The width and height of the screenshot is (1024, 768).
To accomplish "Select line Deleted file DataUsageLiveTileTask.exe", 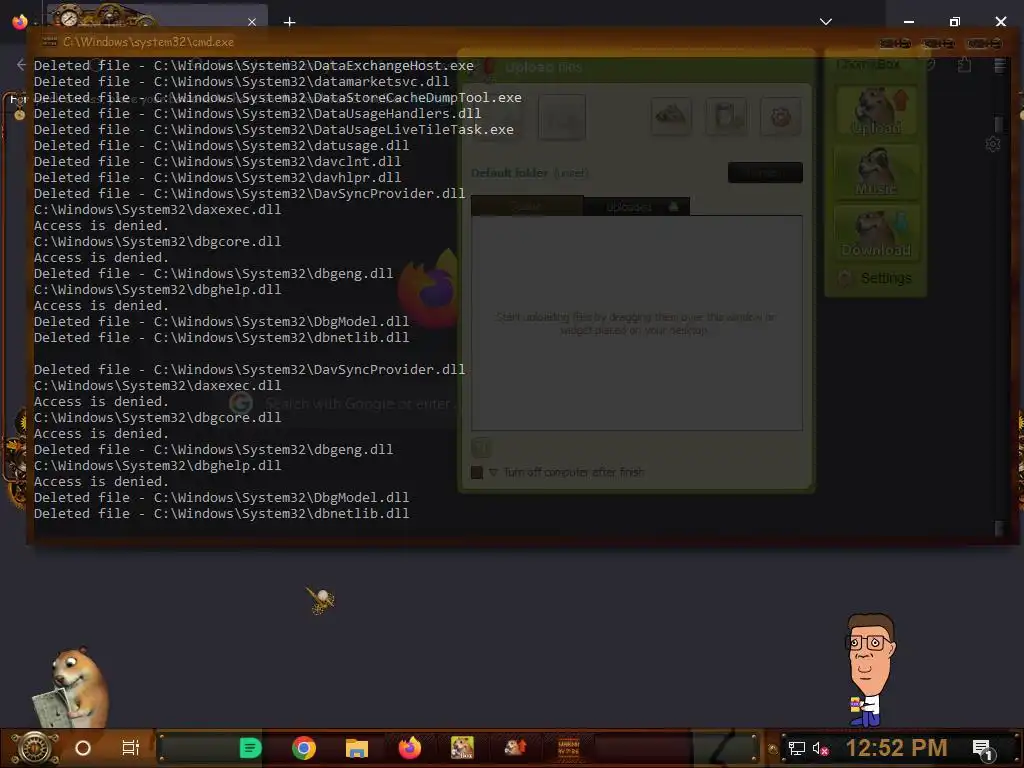I will point(274,129).
